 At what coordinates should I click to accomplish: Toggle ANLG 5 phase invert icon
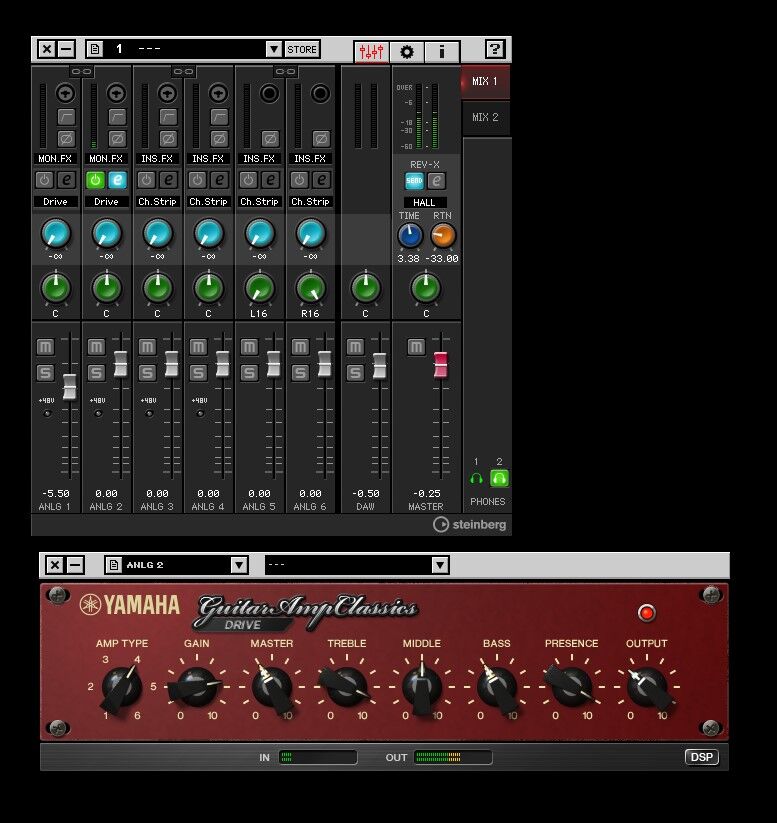tap(270, 139)
